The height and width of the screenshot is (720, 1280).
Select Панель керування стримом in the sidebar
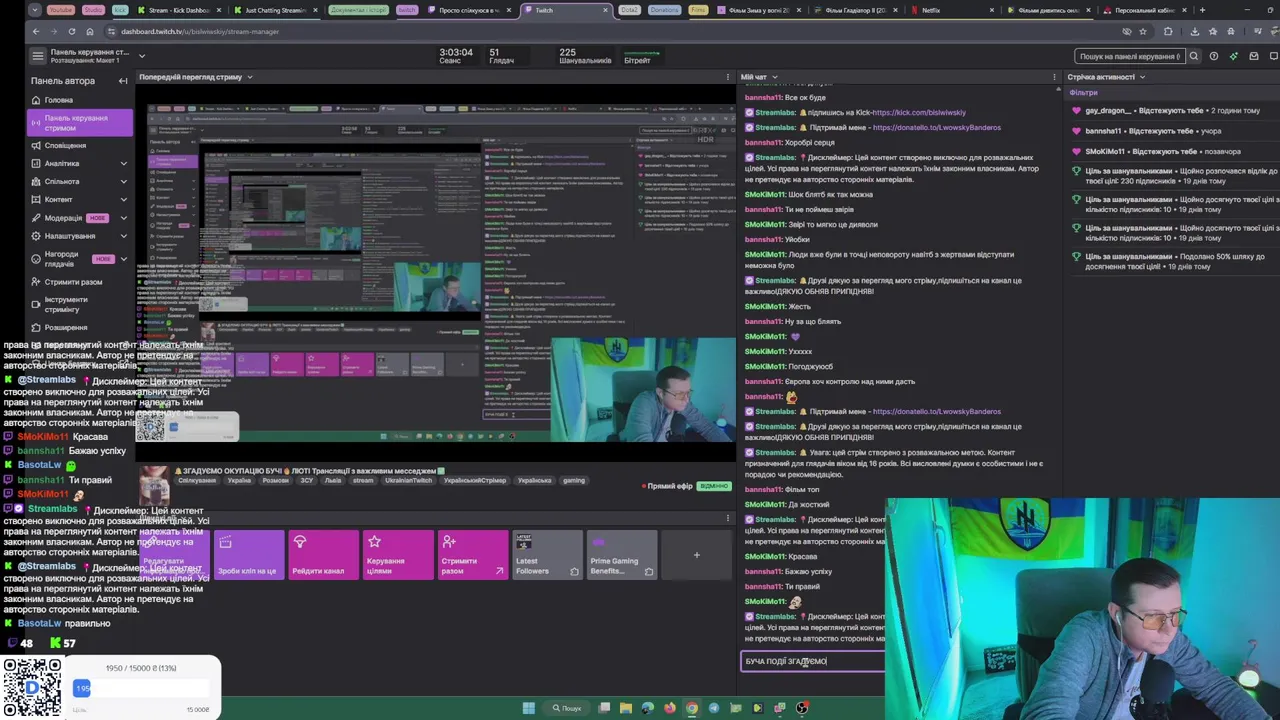pos(80,123)
